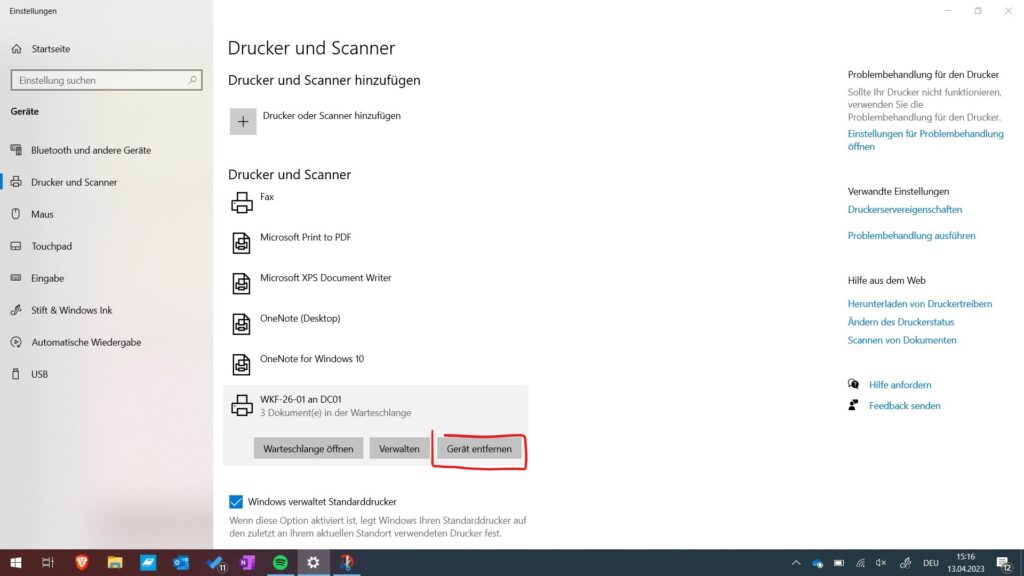Select Microsoft Print to PDF icon

(242, 243)
